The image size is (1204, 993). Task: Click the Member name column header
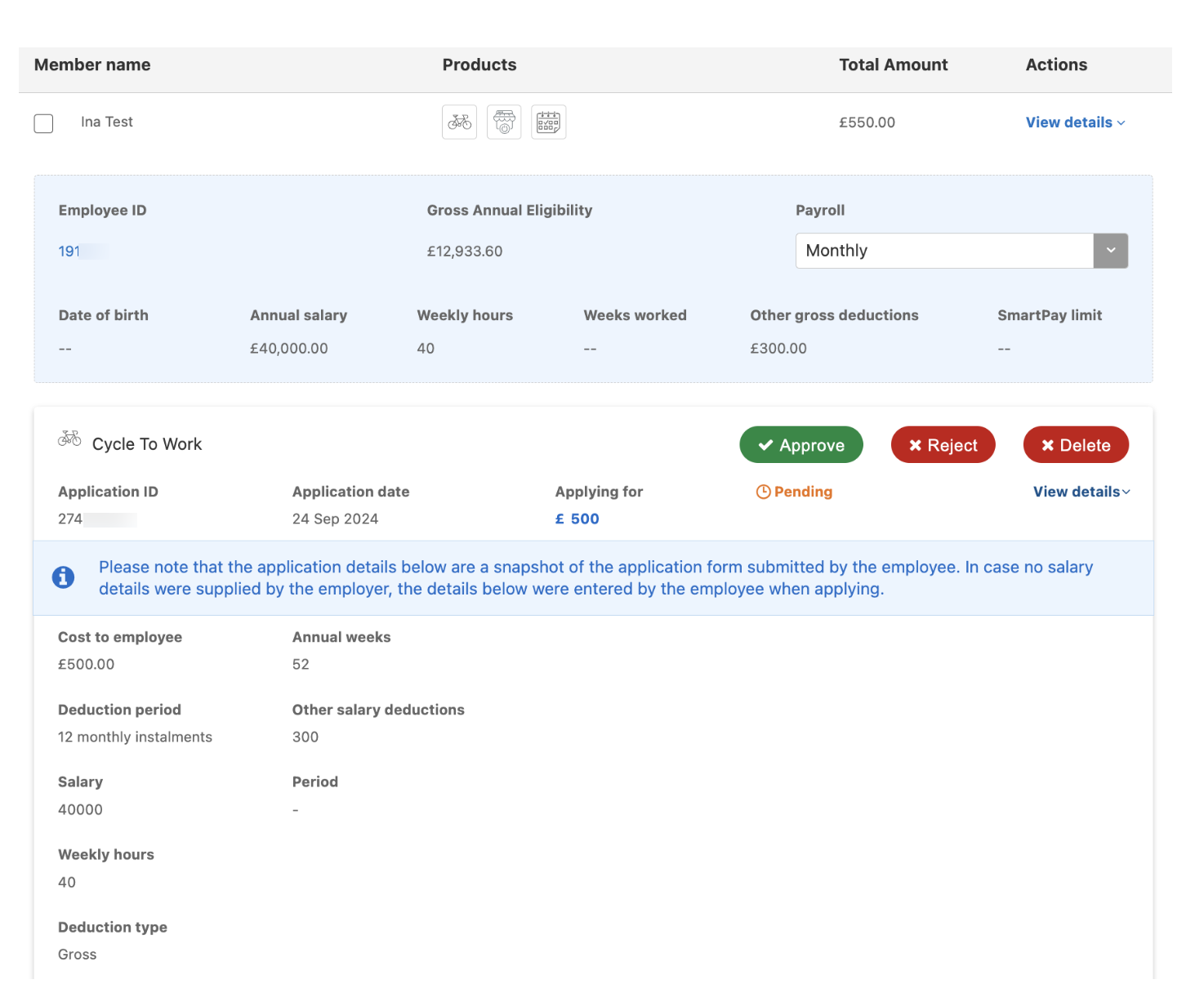92,65
